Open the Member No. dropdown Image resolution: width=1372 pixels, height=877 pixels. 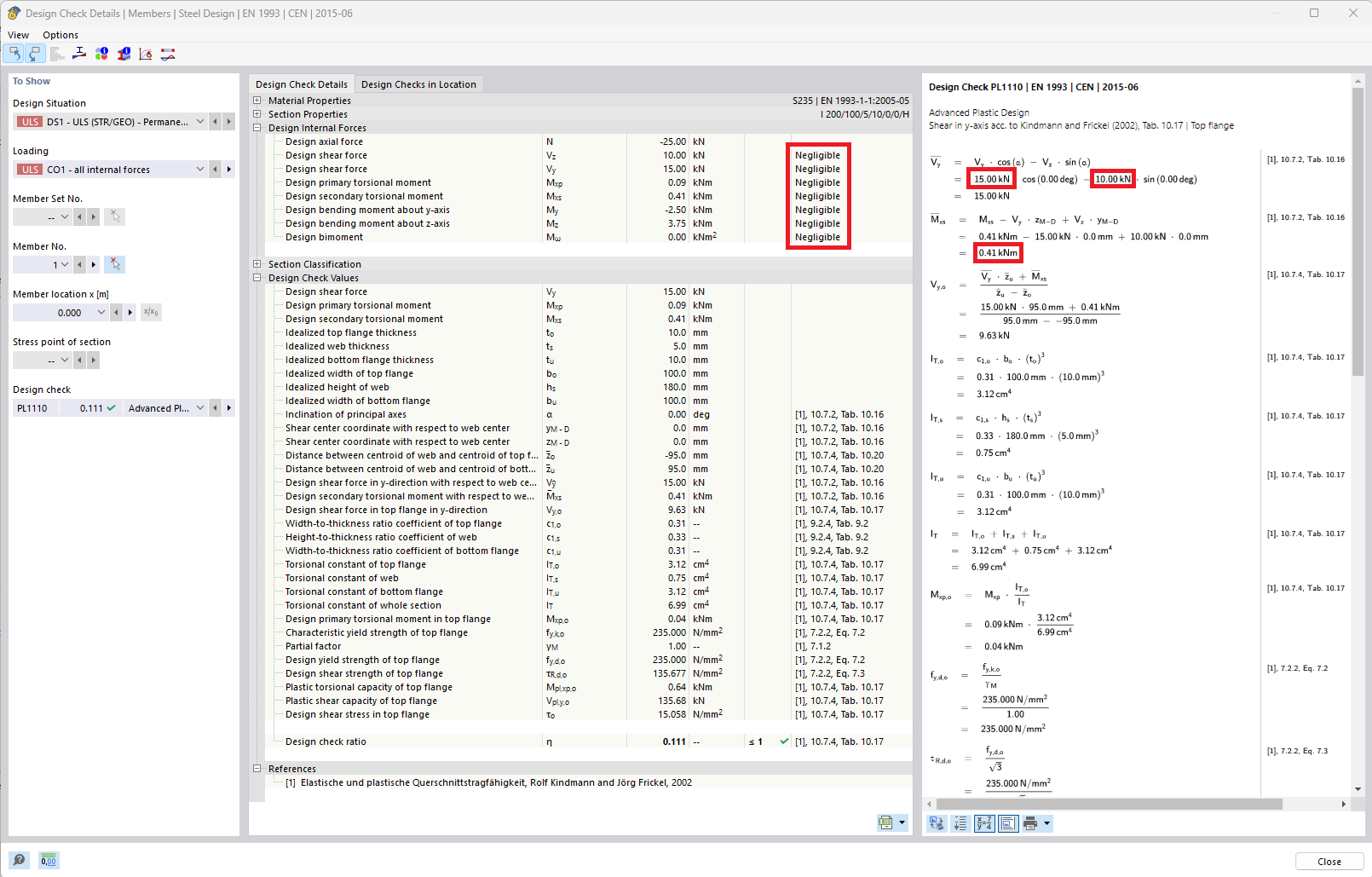pos(65,265)
